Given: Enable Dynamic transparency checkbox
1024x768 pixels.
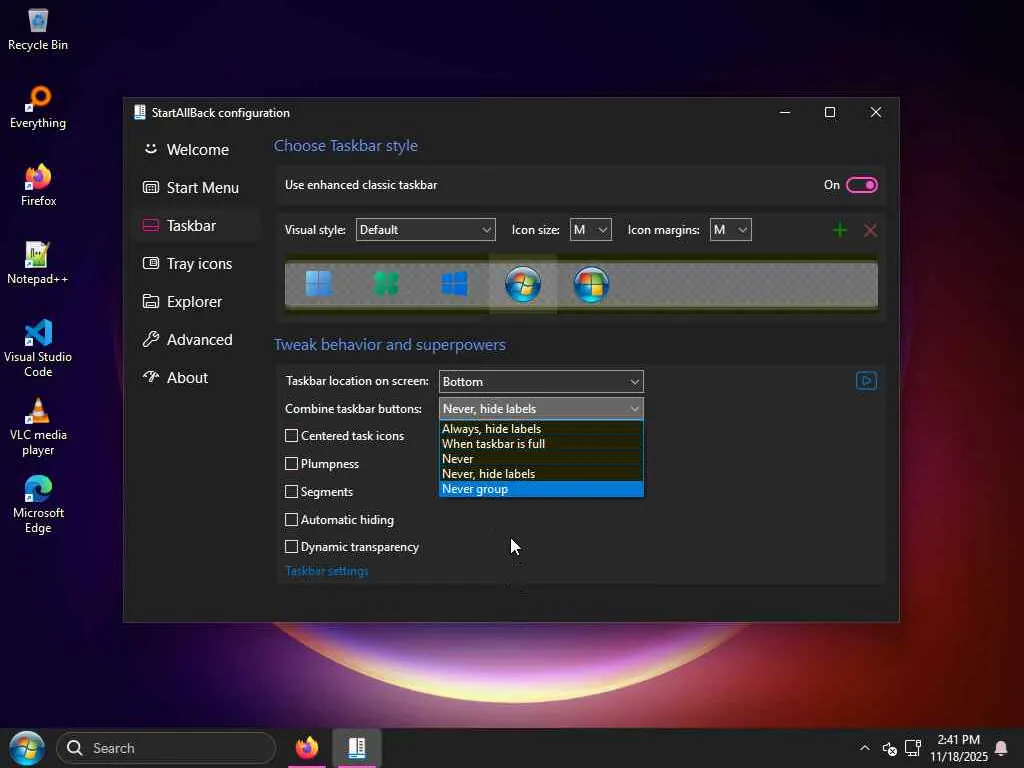Looking at the screenshot, I should pos(291,547).
